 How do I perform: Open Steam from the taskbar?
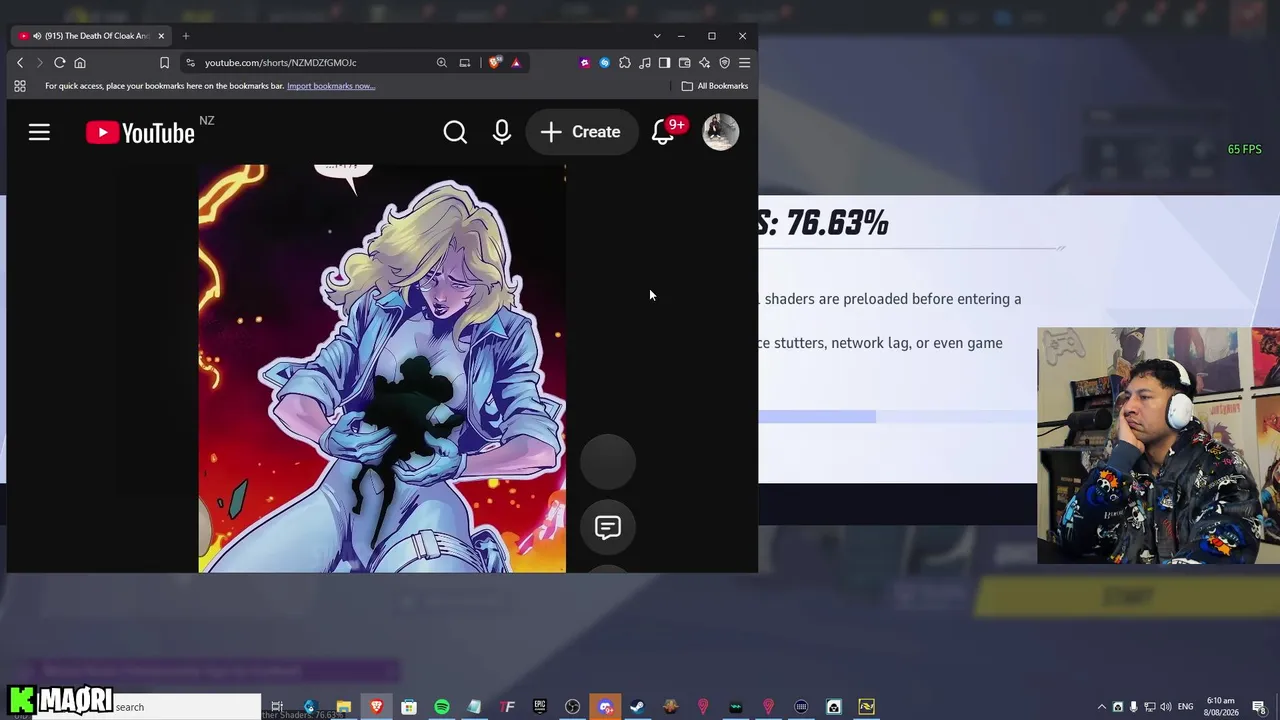tap(637, 707)
